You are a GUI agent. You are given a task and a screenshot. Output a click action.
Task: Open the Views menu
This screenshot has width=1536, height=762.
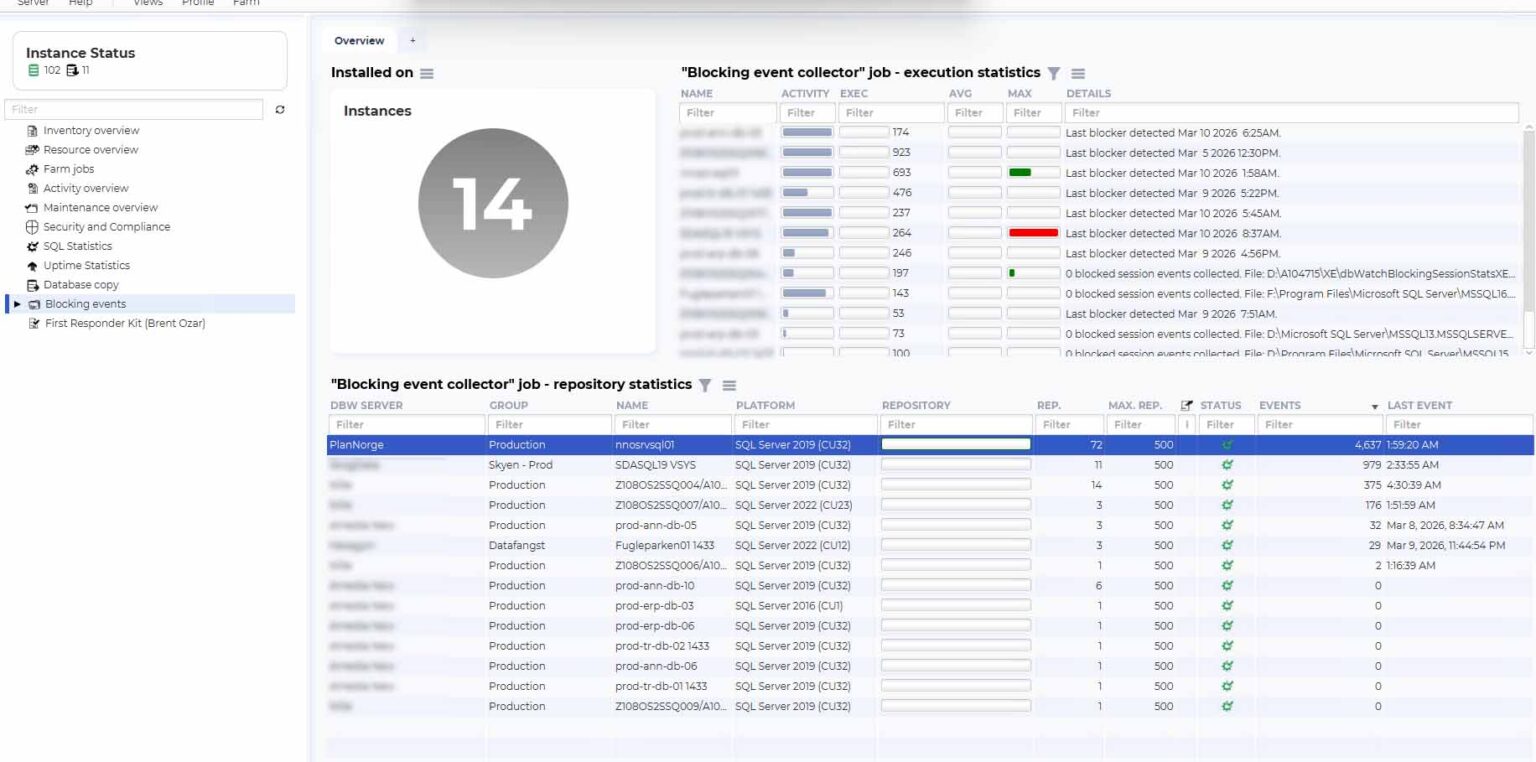tap(148, 3)
